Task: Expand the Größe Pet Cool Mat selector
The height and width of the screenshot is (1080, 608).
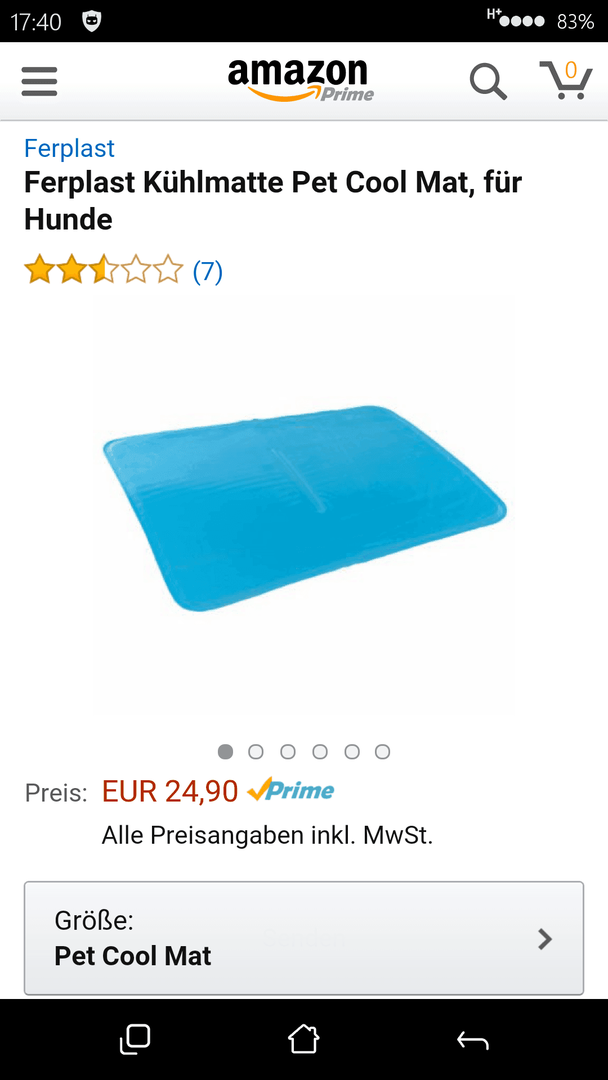Action: click(x=304, y=938)
